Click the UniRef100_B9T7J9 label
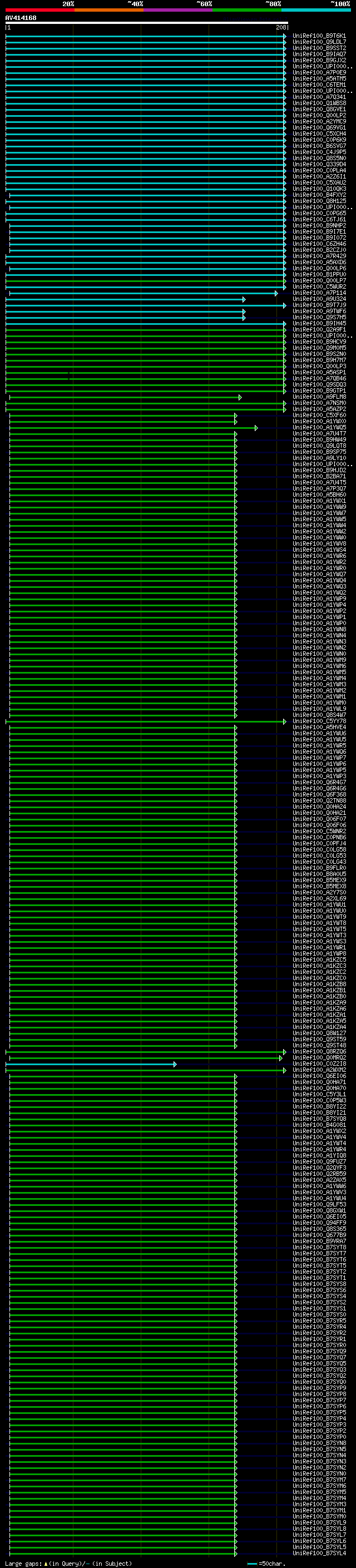The width and height of the screenshot is (356, 1568). click(x=319, y=305)
